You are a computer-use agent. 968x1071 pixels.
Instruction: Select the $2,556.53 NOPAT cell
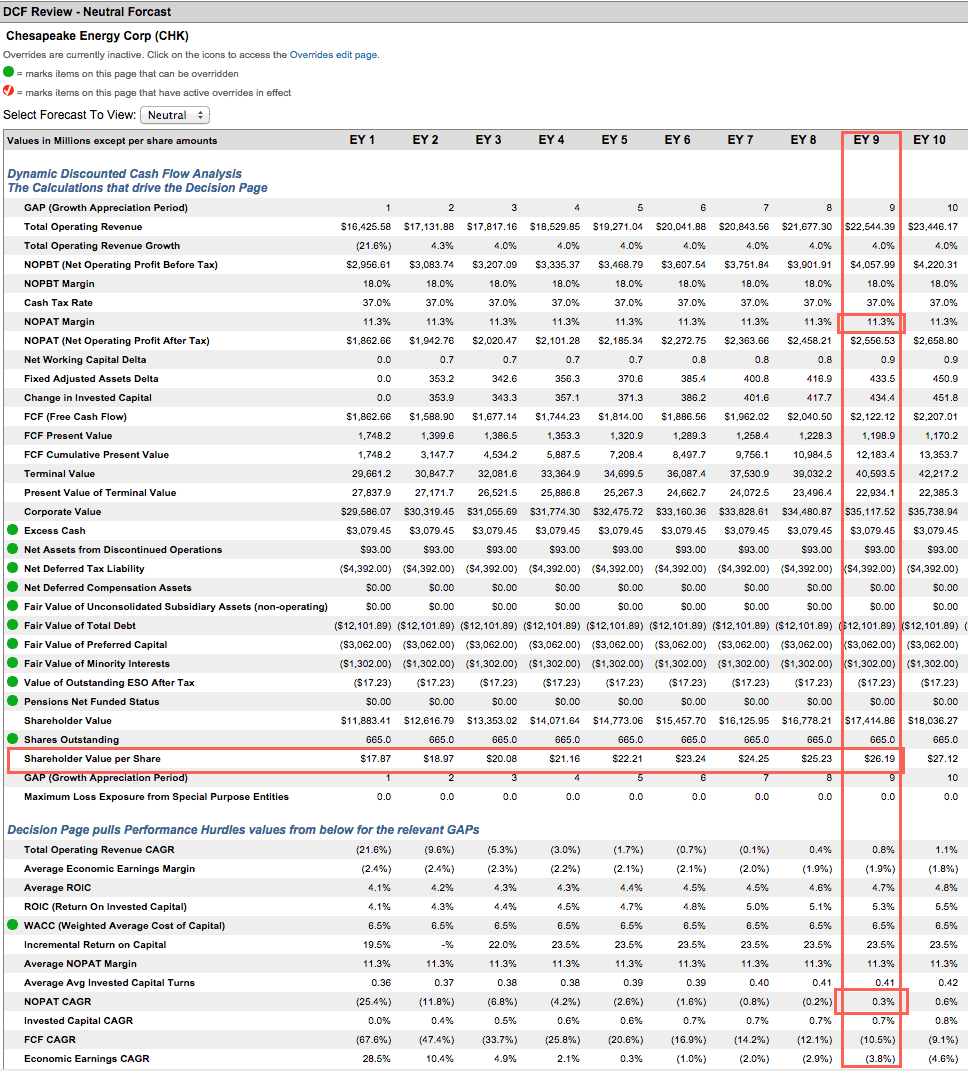[872, 341]
